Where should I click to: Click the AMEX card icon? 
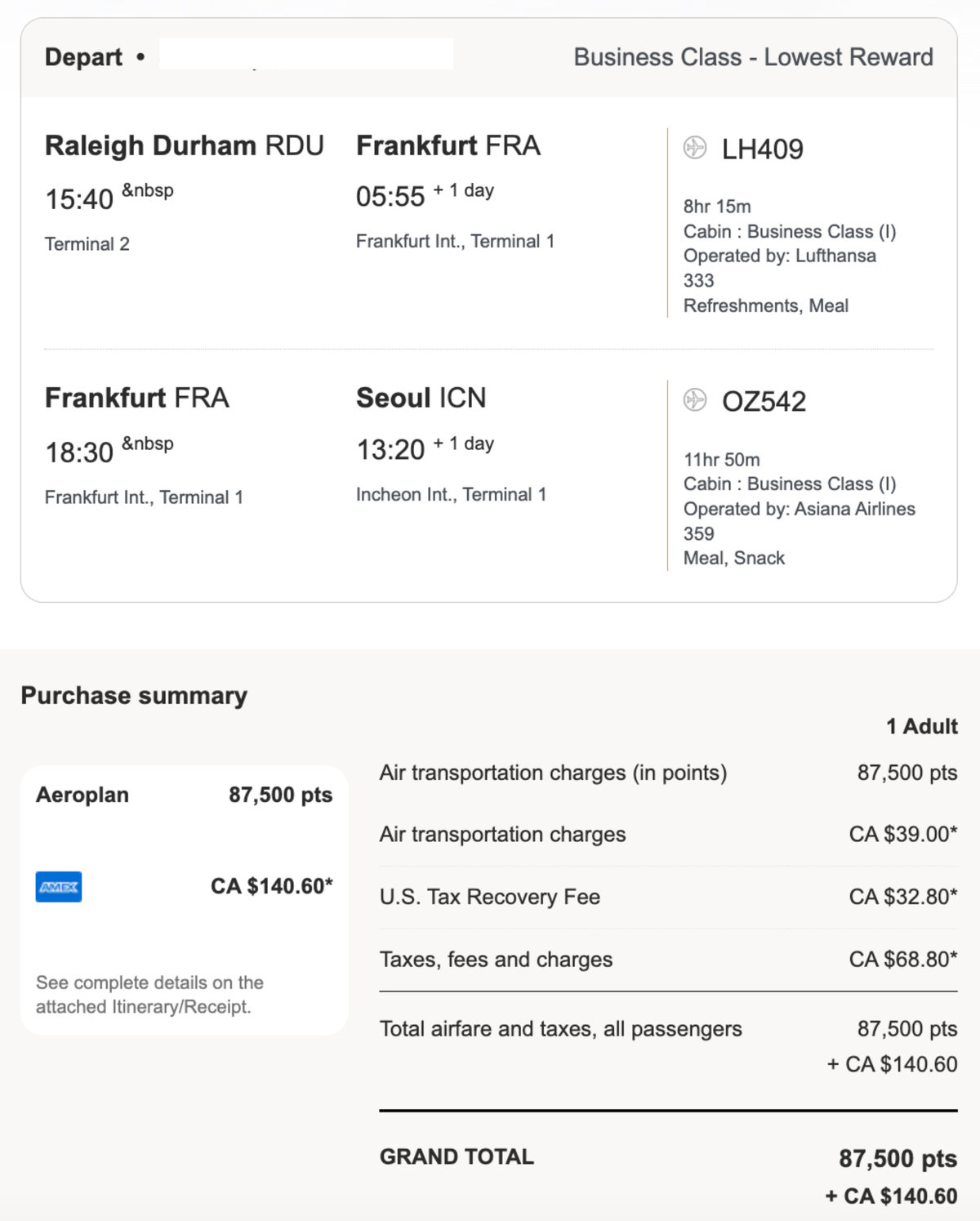59,887
